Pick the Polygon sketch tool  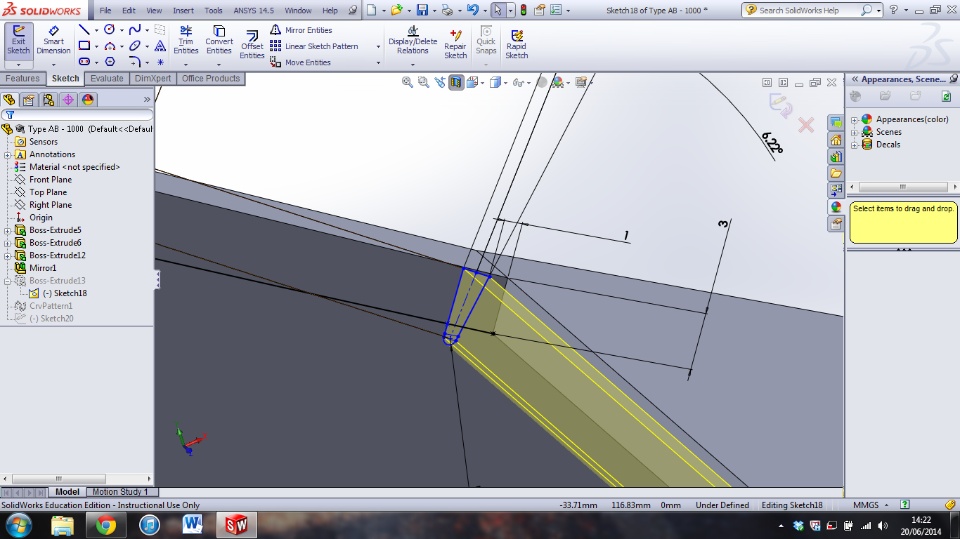tap(110, 62)
